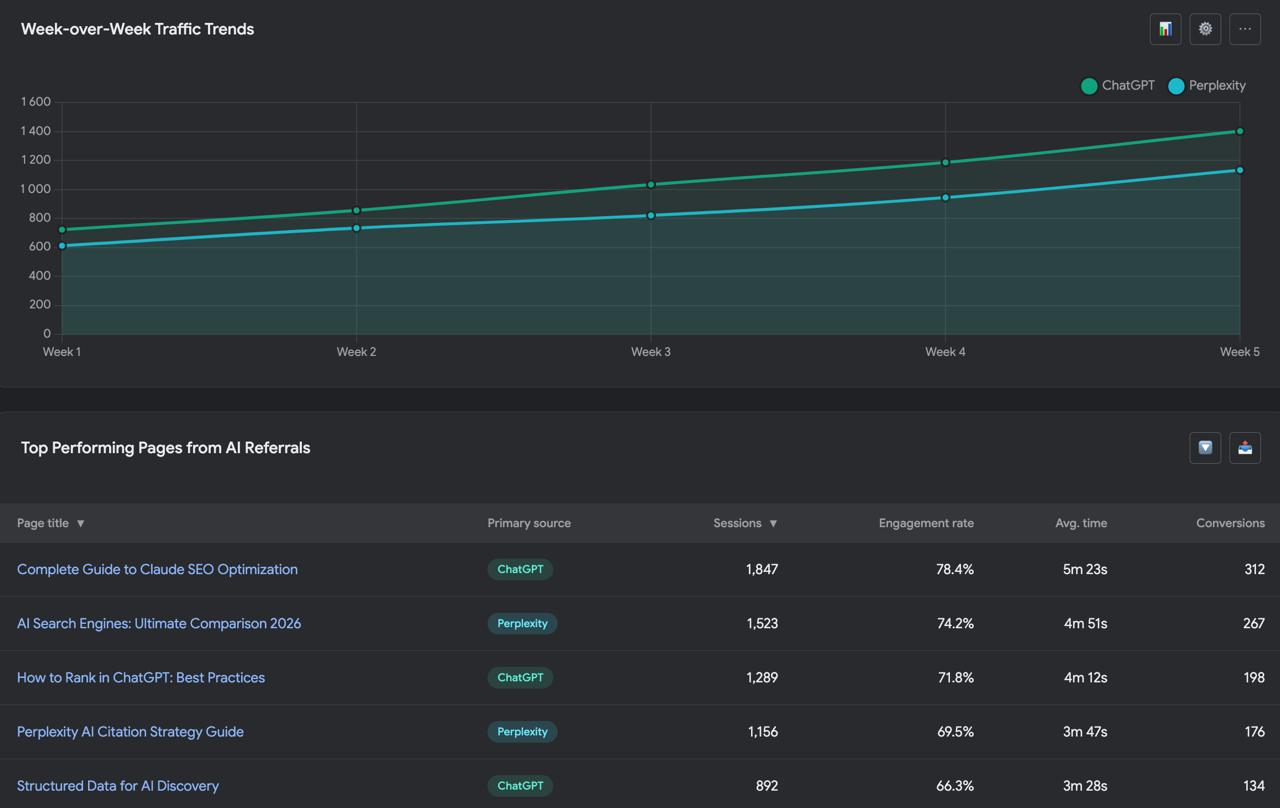1280x808 pixels.
Task: Sort by Page title column arrow
Action: 81,523
